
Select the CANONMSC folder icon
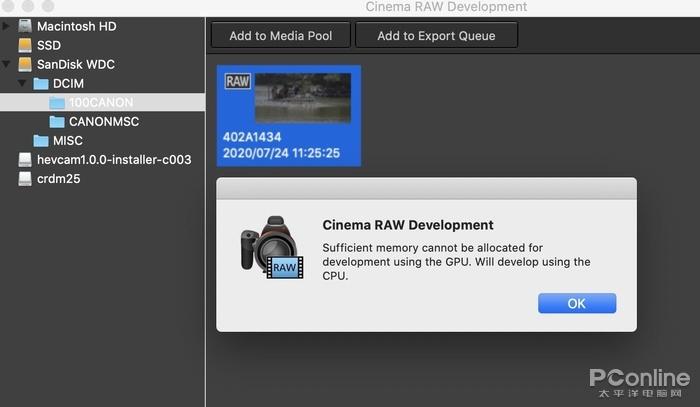coord(57,121)
